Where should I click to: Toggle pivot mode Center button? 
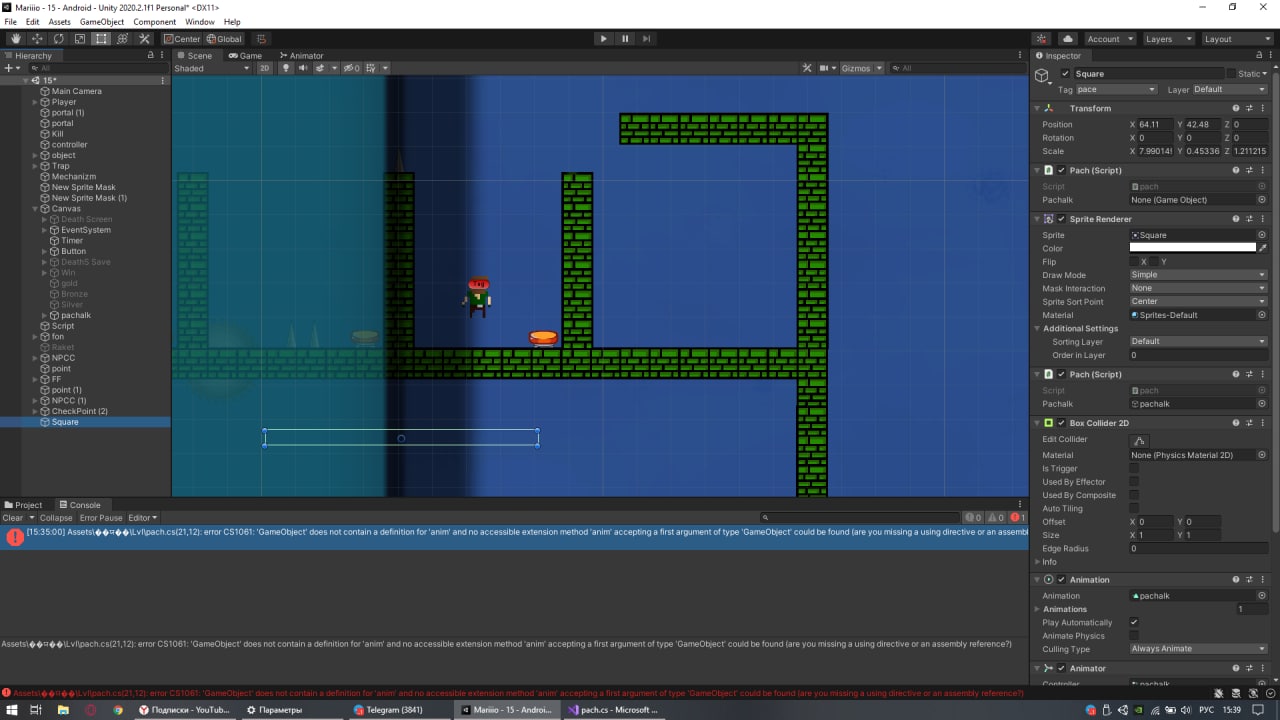tap(182, 39)
